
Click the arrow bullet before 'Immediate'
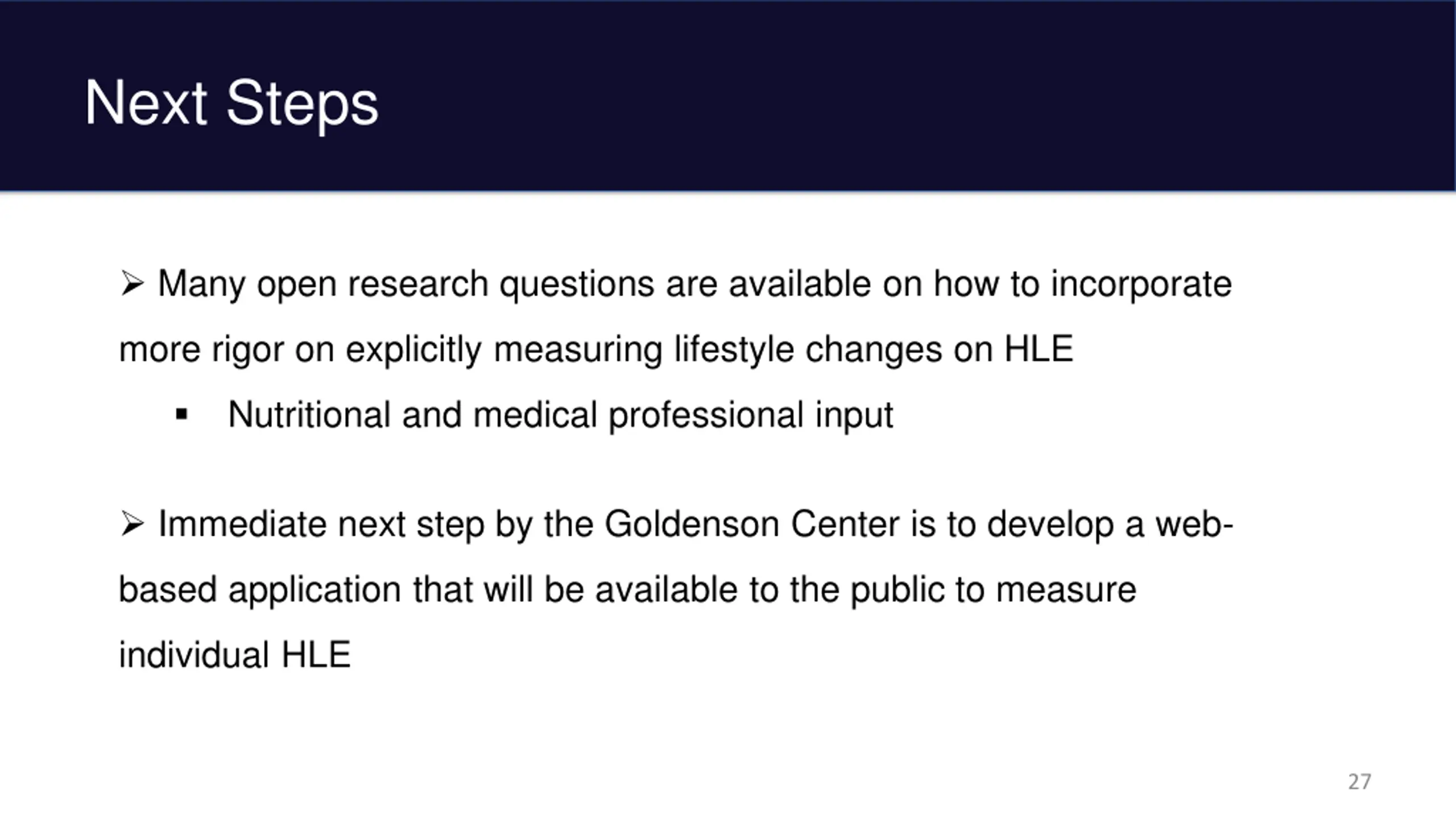tap(132, 524)
